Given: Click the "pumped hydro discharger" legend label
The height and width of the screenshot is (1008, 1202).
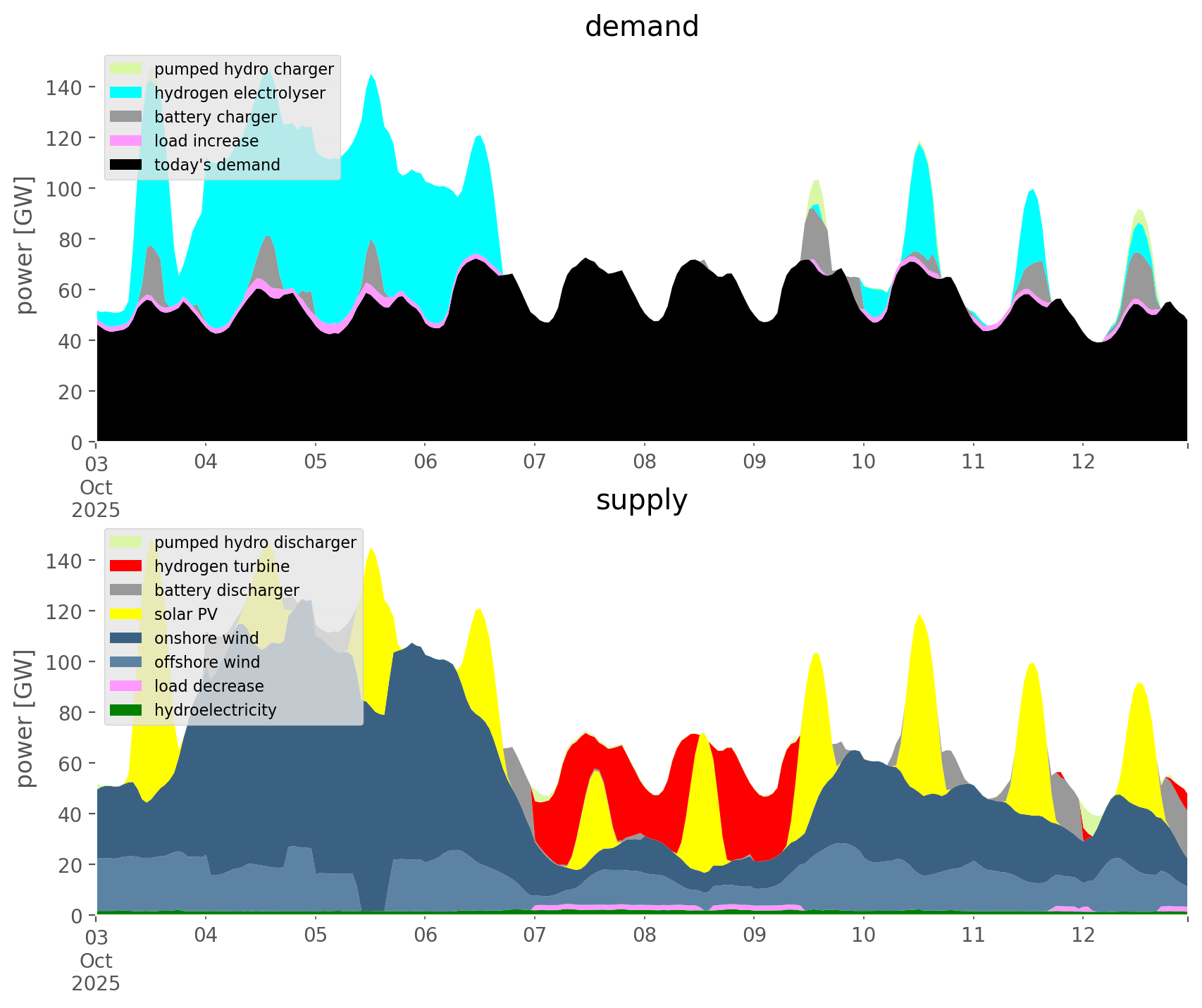Looking at the screenshot, I should [255, 542].
